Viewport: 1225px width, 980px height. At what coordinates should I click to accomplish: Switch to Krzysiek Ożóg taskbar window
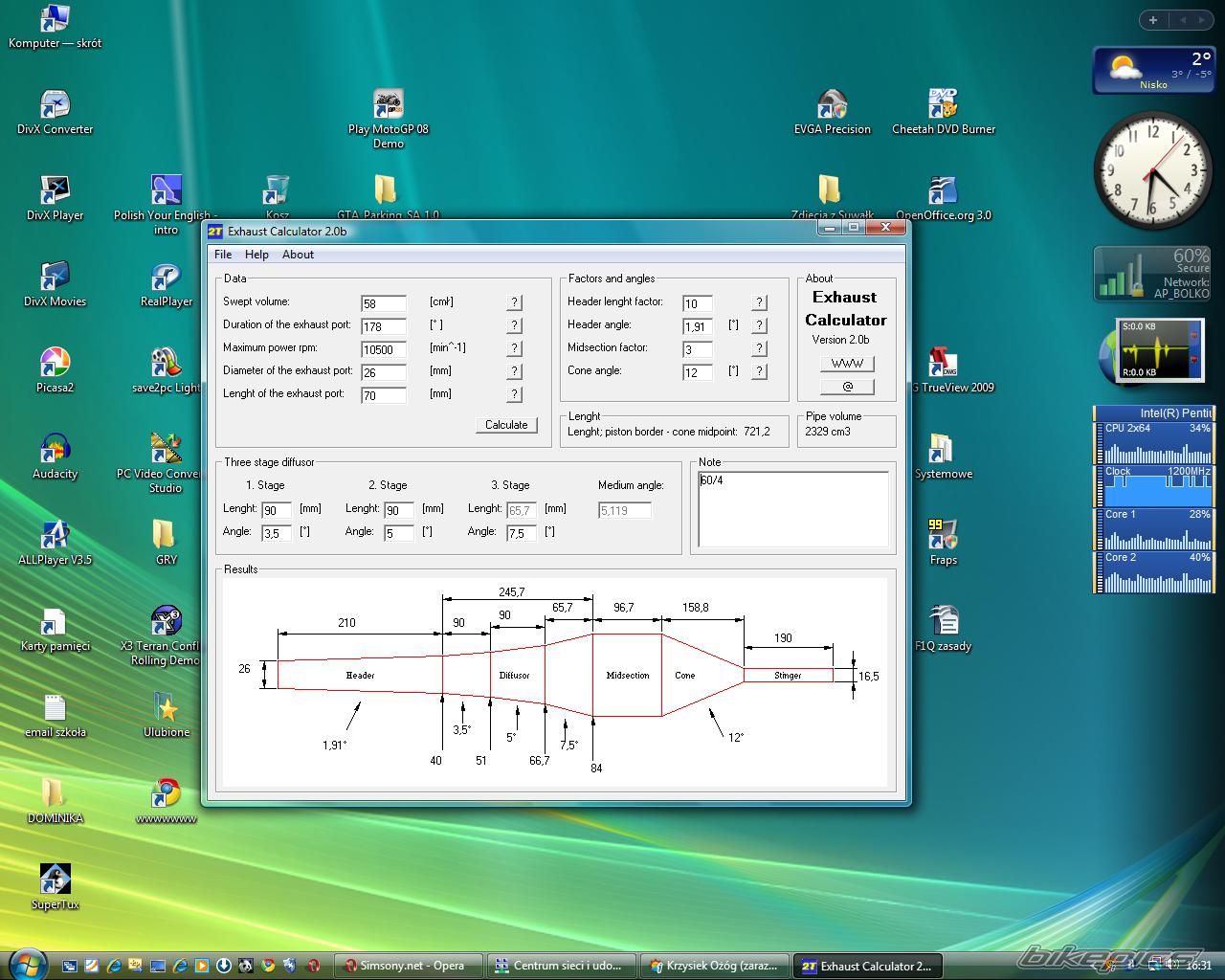(714, 966)
